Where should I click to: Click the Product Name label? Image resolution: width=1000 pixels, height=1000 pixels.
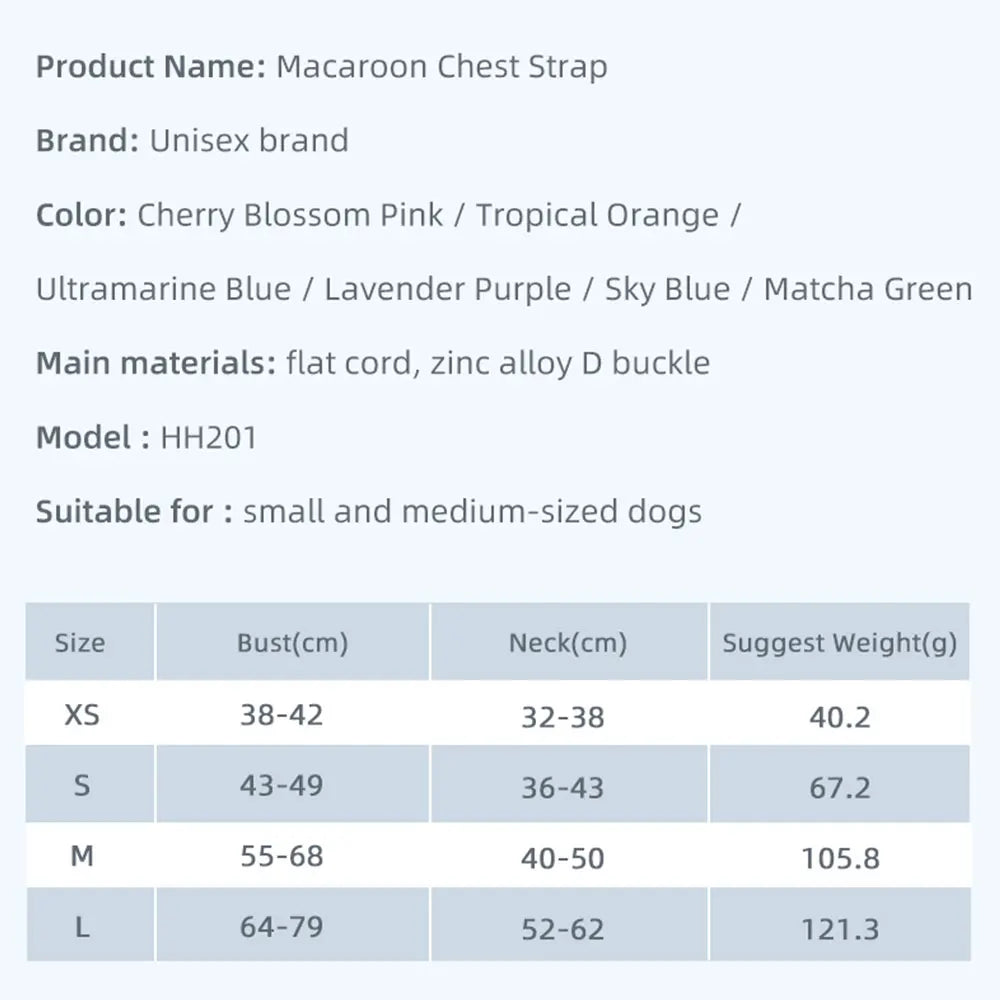click(x=150, y=67)
